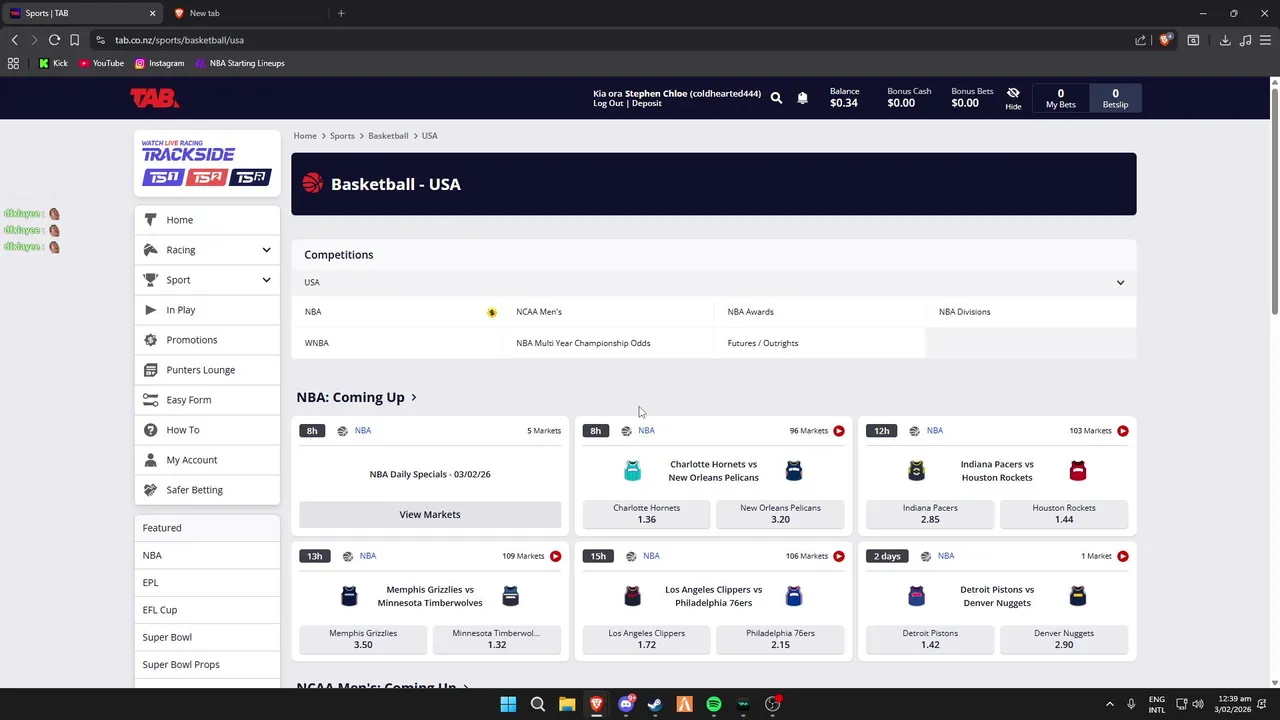Click the TAB logo
1280x720 pixels.
click(154, 97)
